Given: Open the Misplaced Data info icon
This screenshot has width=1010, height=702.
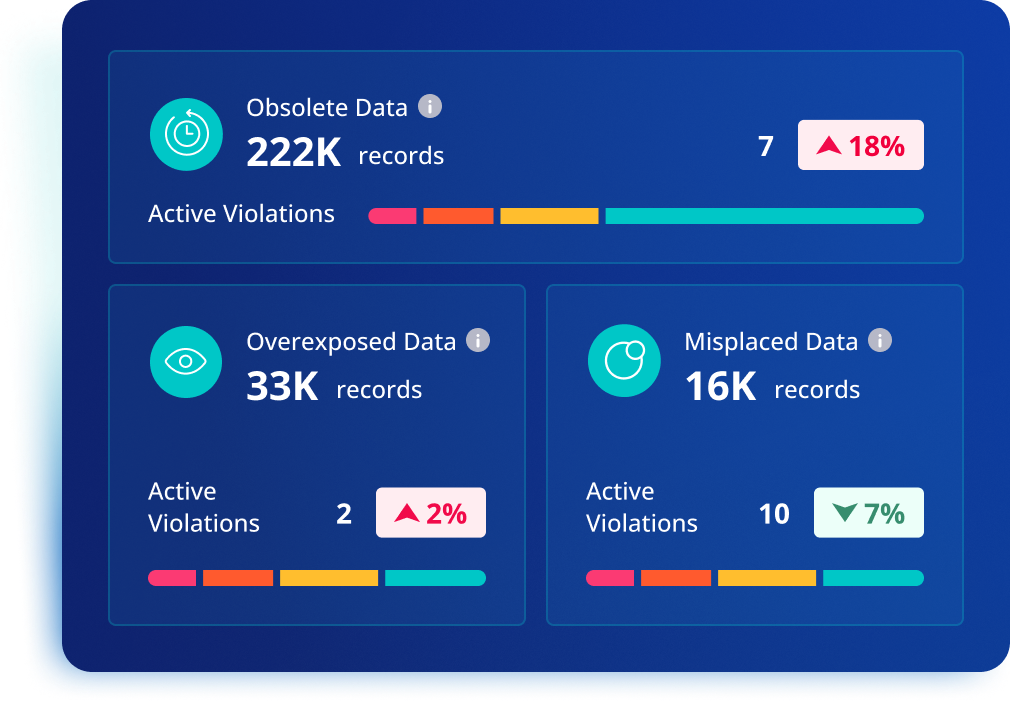Looking at the screenshot, I should click(x=880, y=339).
